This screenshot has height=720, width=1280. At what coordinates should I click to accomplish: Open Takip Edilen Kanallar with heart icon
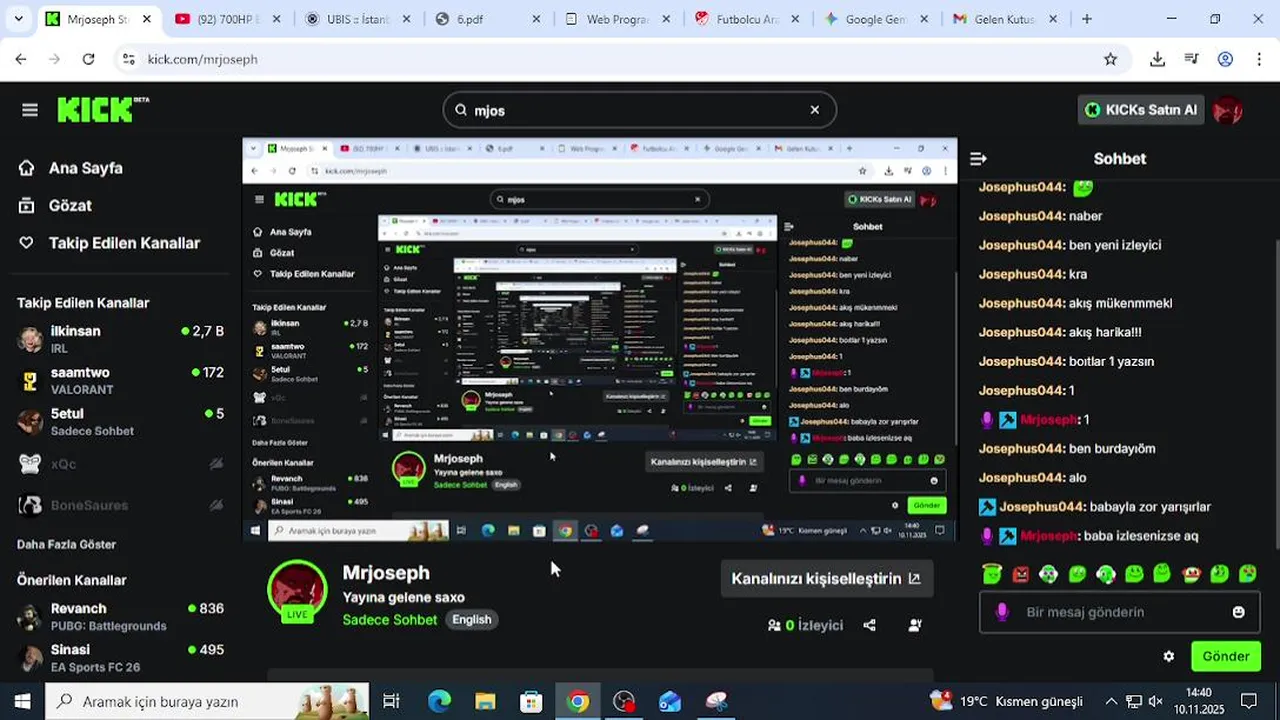tap(110, 243)
